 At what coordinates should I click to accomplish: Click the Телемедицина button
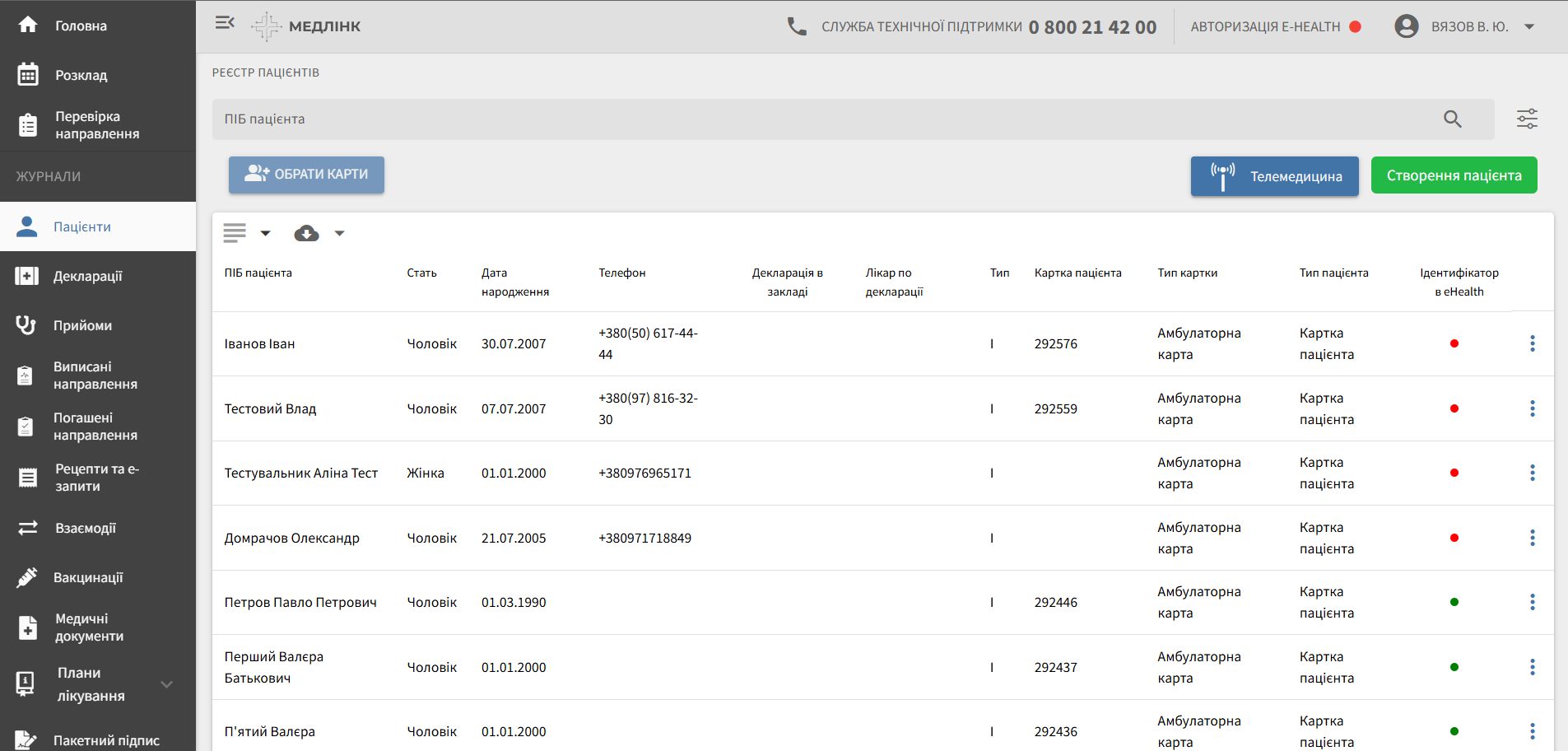[1274, 176]
